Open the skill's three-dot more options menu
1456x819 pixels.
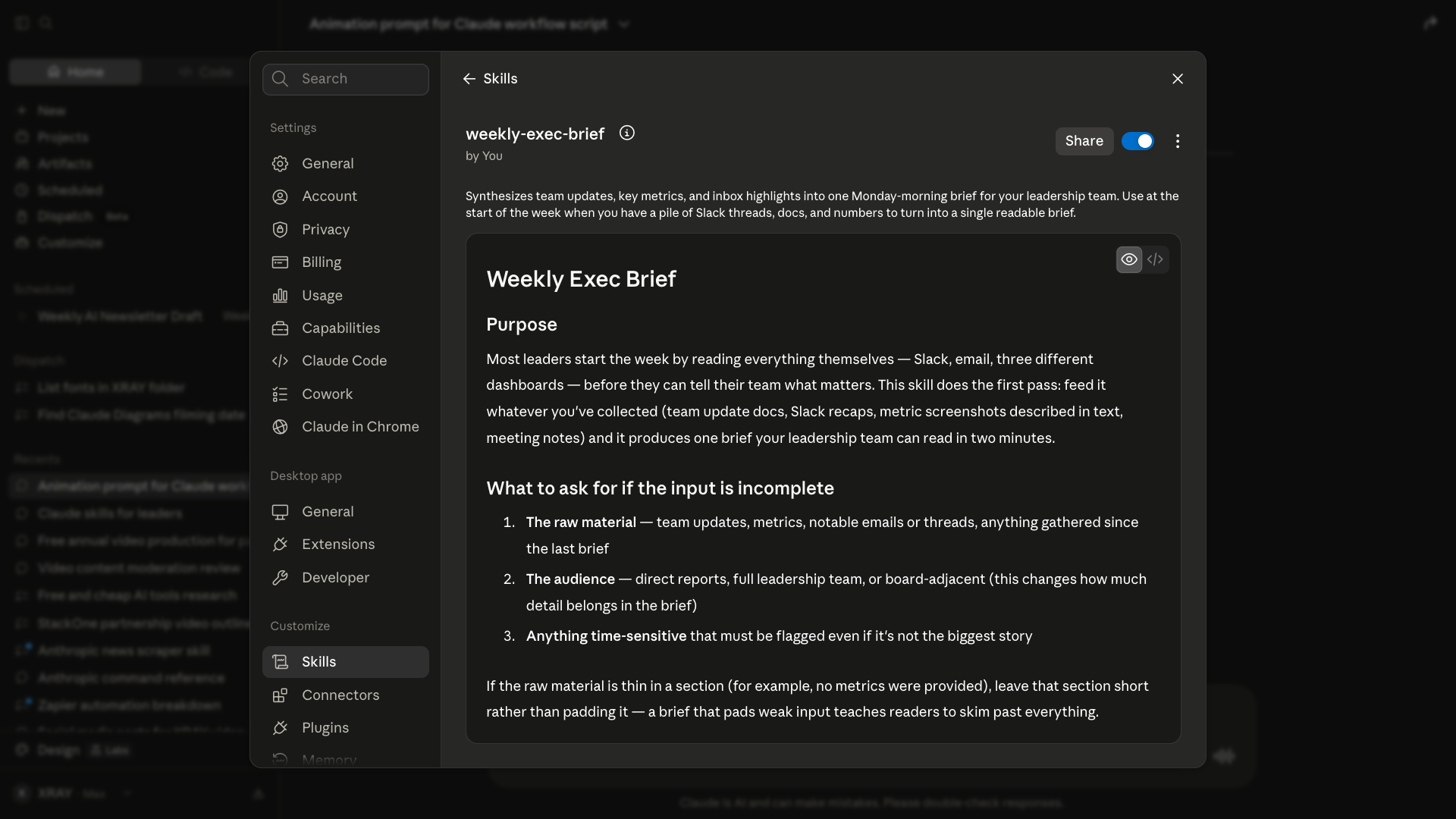pos(1178,141)
